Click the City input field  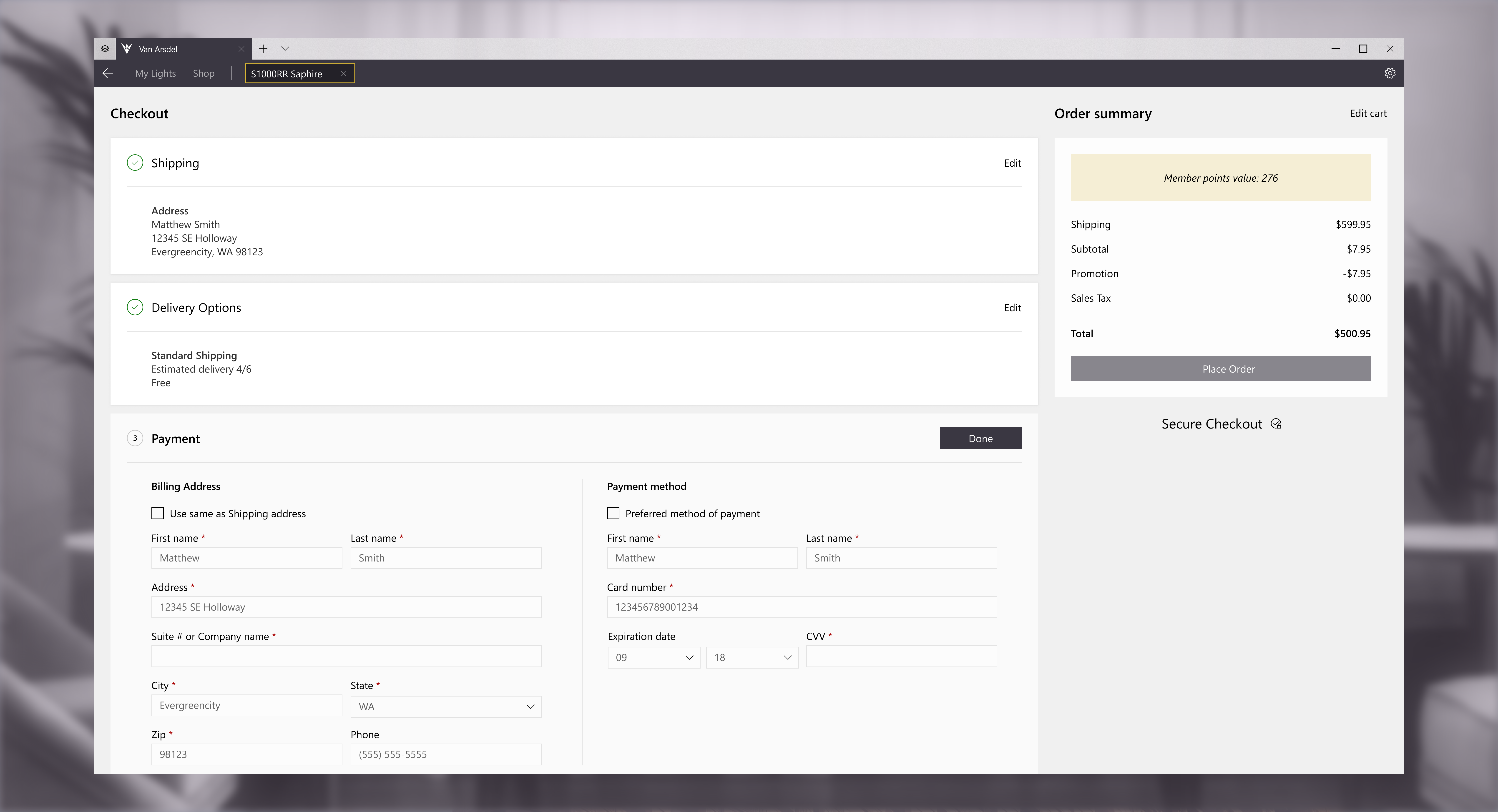[x=246, y=705]
